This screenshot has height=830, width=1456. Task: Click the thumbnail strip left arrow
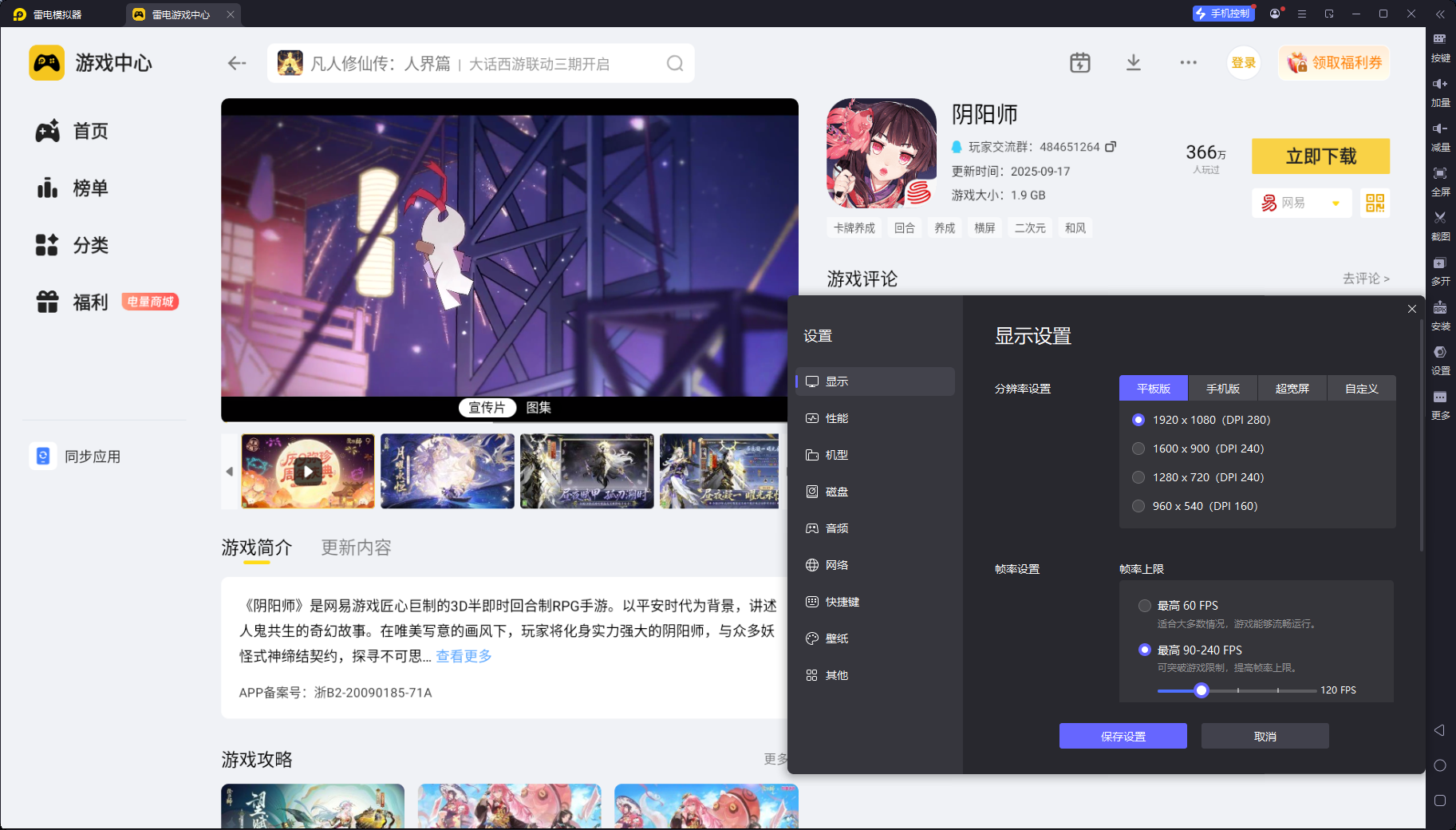point(230,471)
